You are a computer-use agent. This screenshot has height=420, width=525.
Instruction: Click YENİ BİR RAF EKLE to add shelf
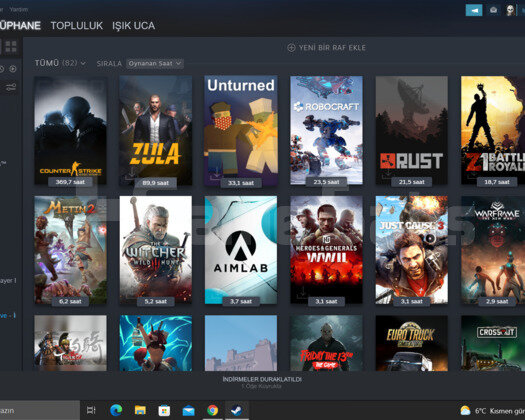click(326, 48)
